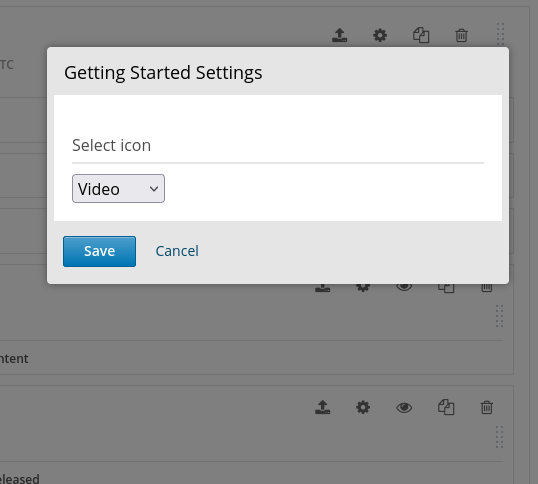Click the Cancel link
Image resolution: width=538 pixels, height=484 pixels.
coord(177,251)
